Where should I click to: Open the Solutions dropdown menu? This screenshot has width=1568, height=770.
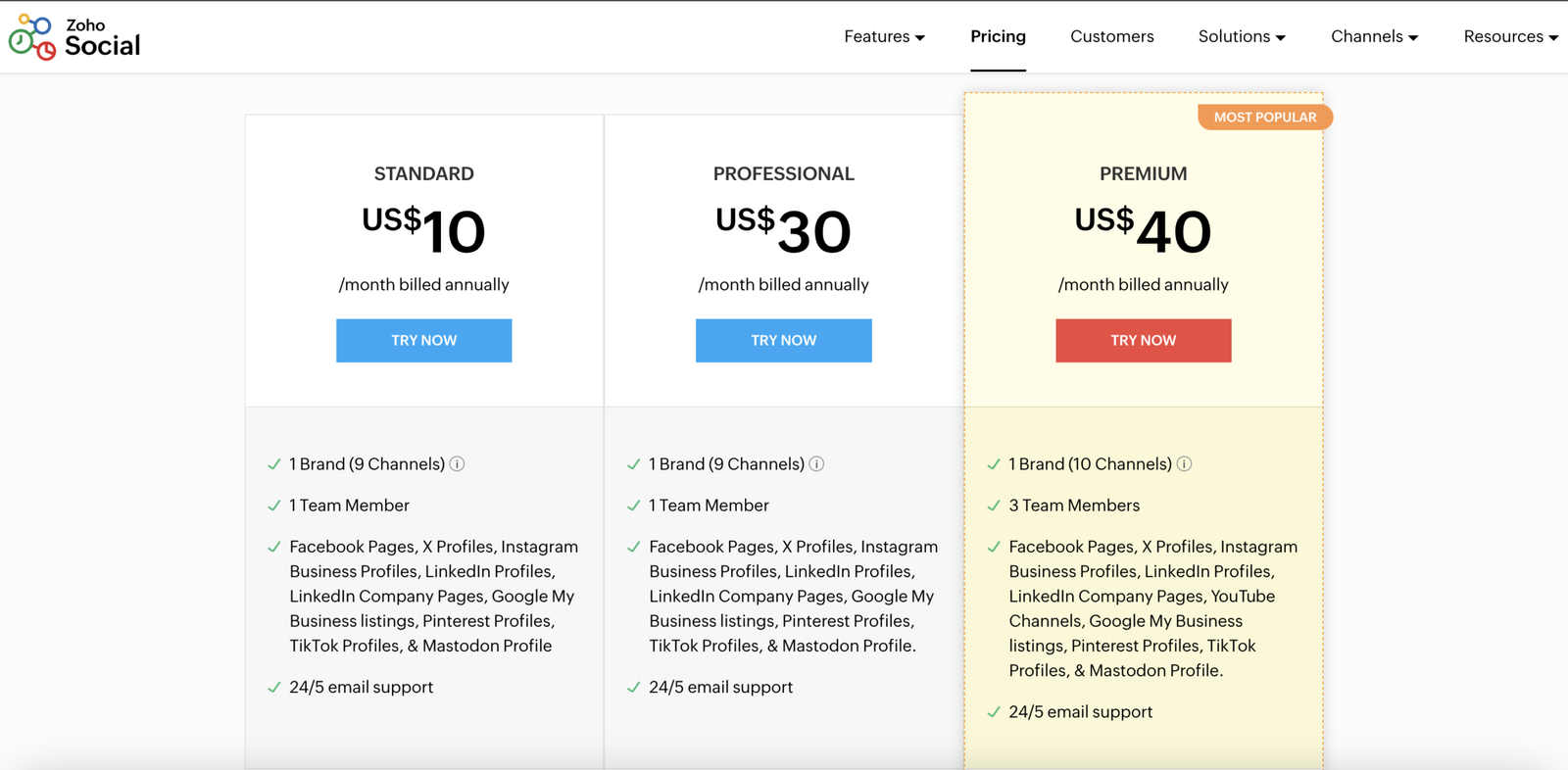(x=1241, y=37)
